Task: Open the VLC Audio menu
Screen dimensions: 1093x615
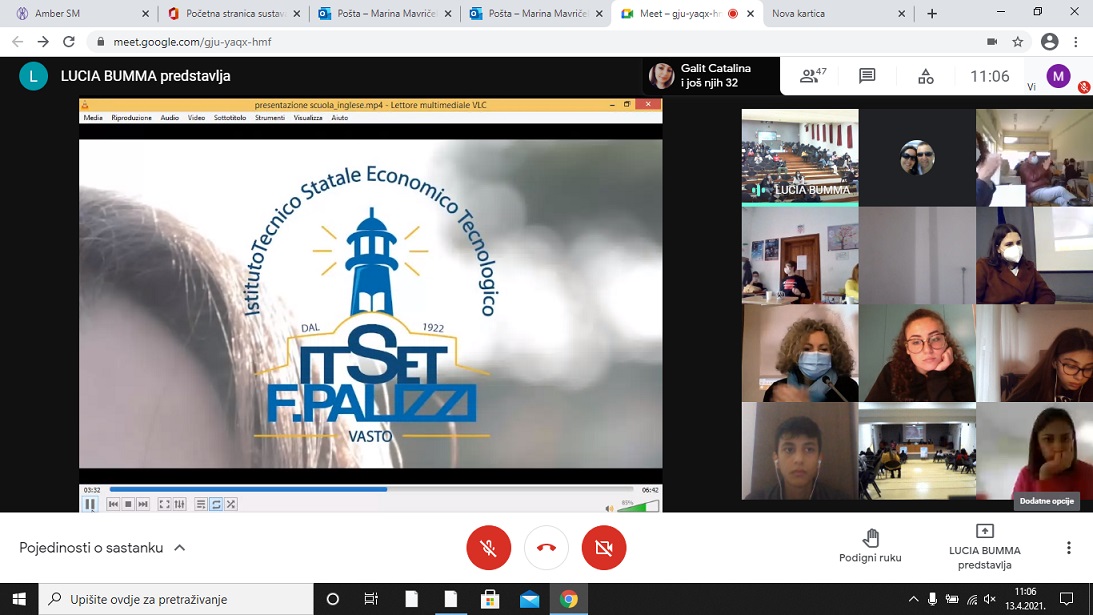Action: tap(169, 118)
